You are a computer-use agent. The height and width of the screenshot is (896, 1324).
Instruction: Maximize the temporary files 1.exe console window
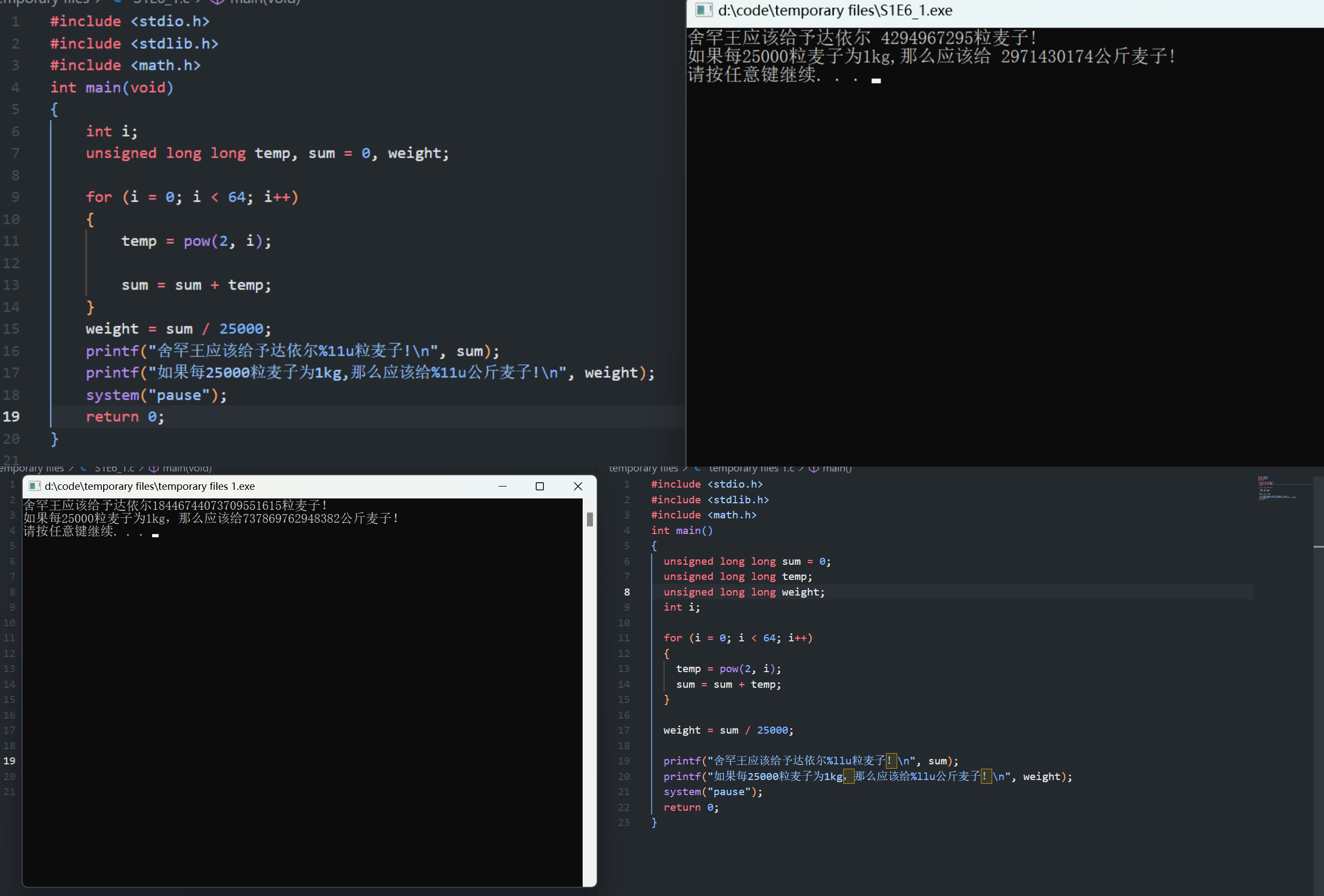[540, 486]
